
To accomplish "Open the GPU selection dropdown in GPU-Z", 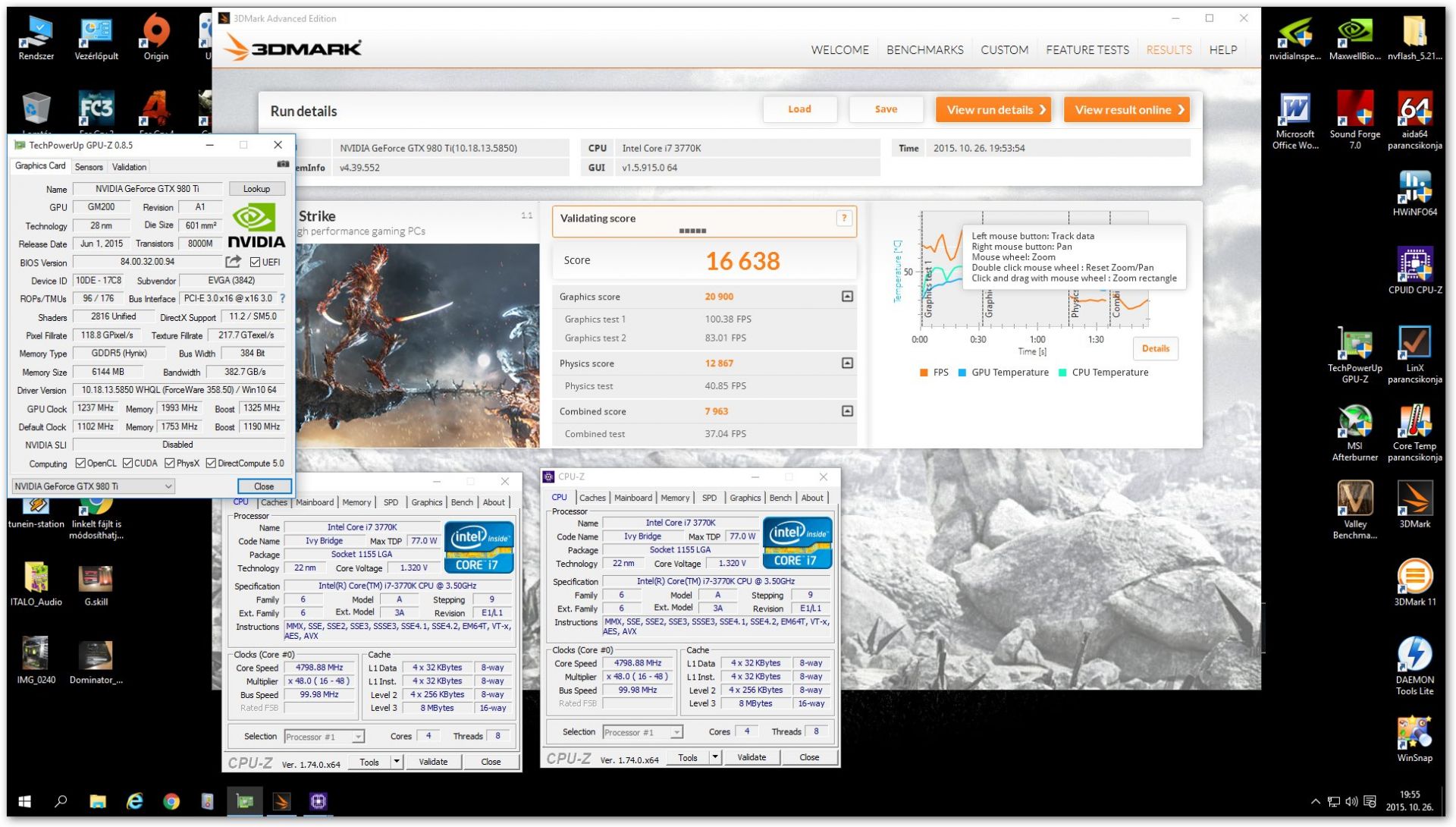I will tap(93, 486).
